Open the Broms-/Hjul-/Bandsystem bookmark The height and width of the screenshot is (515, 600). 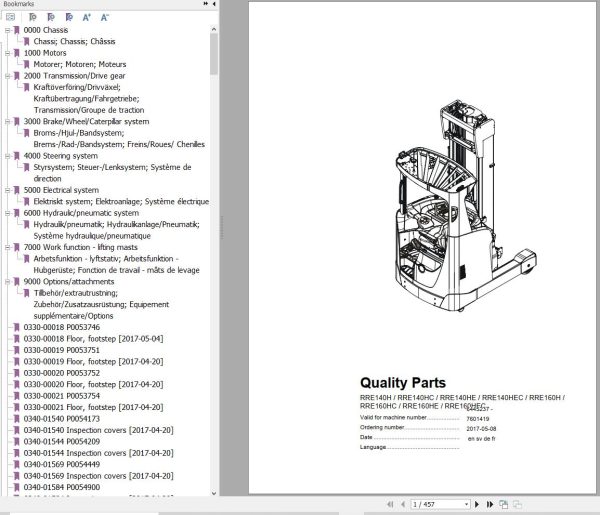[119, 139]
